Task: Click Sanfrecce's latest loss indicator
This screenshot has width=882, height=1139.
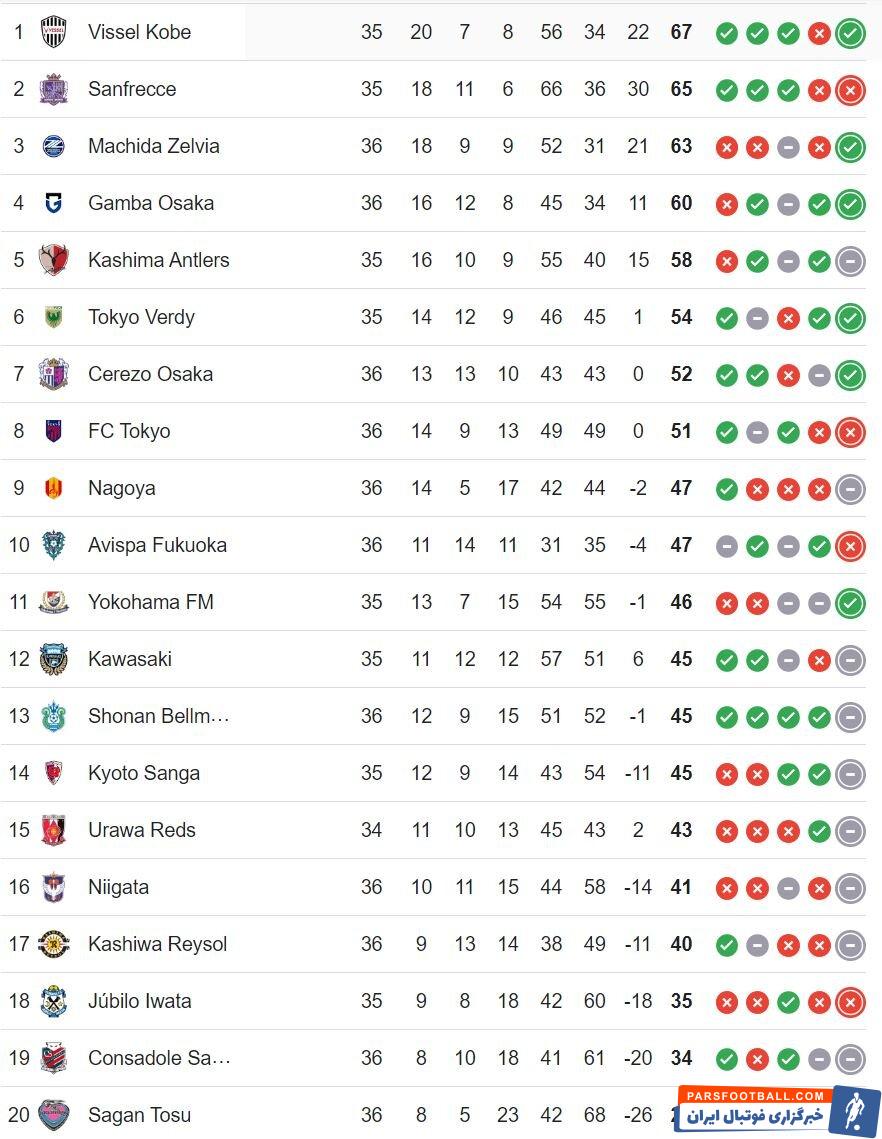Action: (x=850, y=90)
